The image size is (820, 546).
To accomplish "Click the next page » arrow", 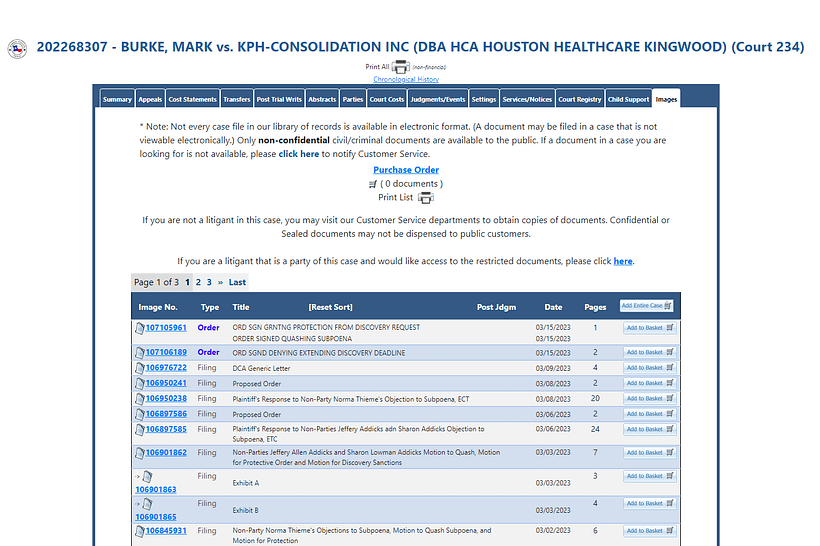I will point(221,282).
